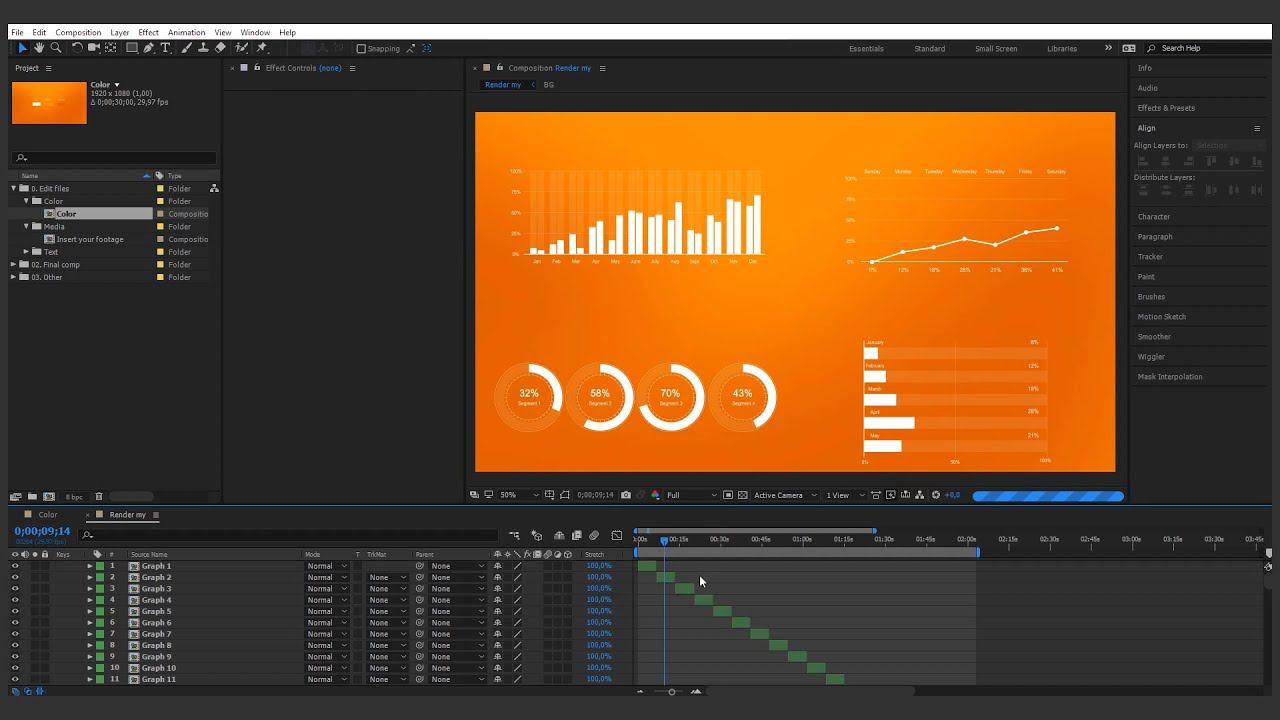Expand the Graph 6 layer properties
This screenshot has height=720, width=1280.
[90, 623]
